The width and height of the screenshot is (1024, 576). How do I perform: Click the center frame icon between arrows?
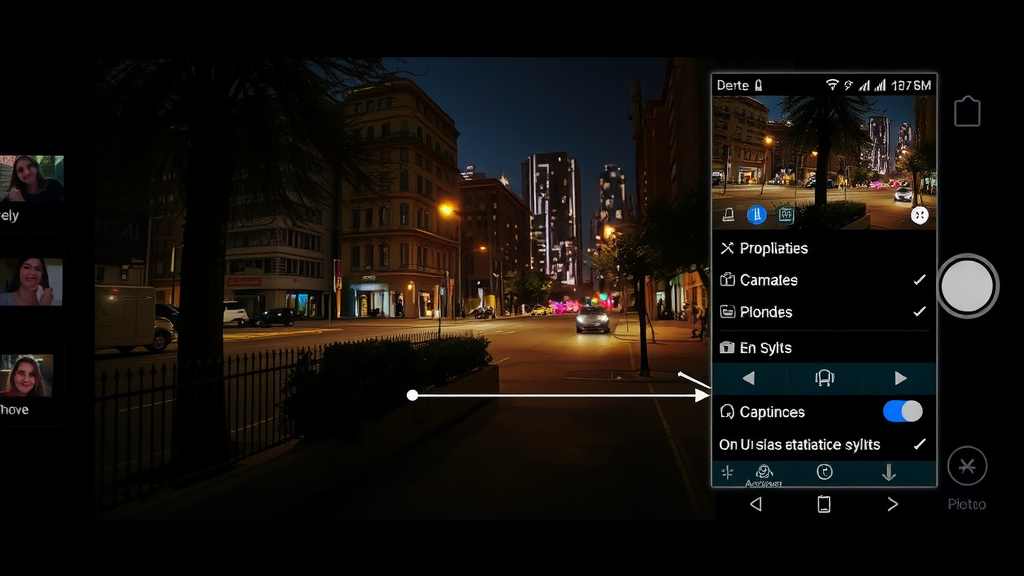[824, 378]
